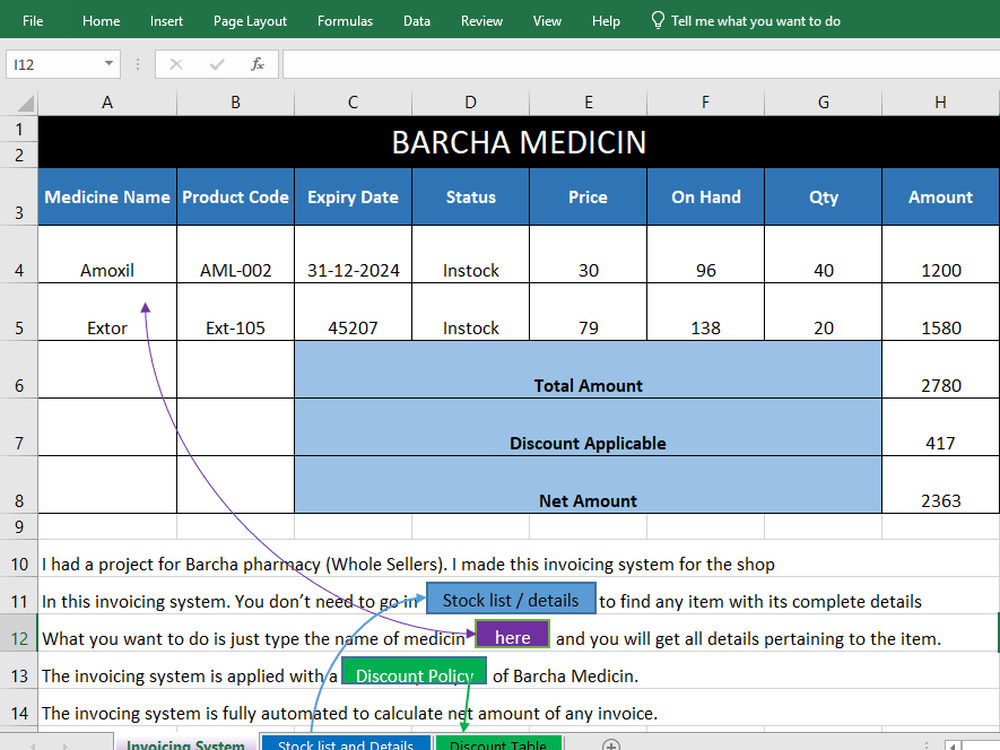Switch to the Home ribbon tab

coord(101,21)
